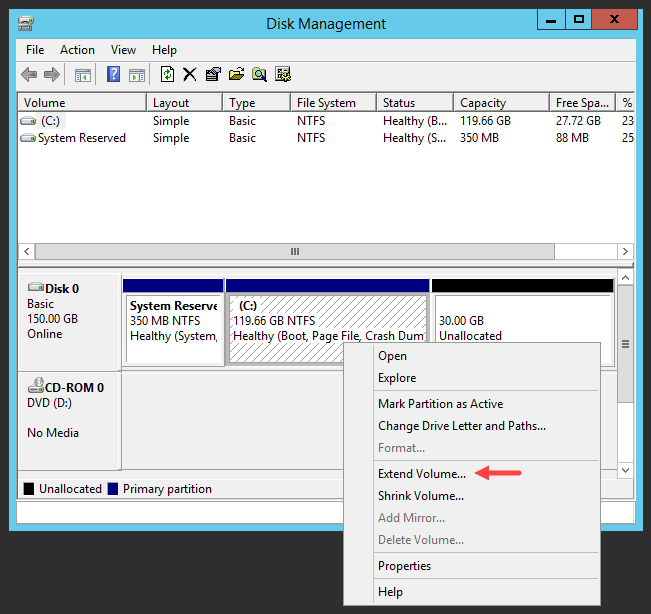Select the (C:) 119.66 GB partition block
Viewport: 651px width, 614px height.
tap(327, 323)
